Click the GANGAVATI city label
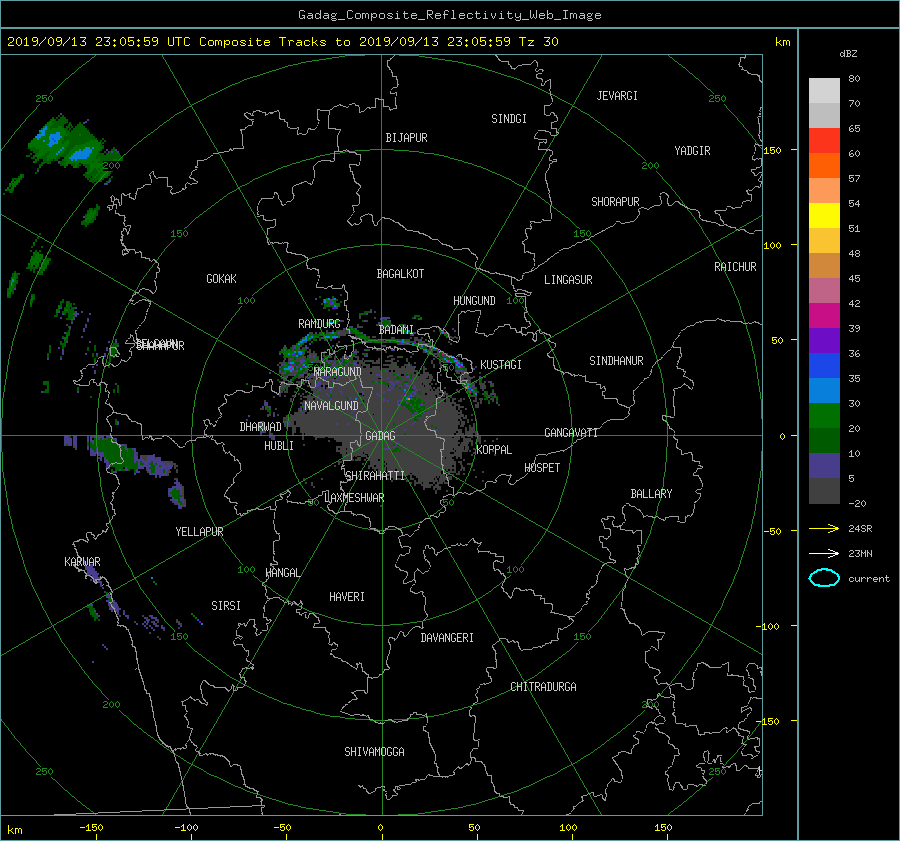The image size is (900, 841). click(571, 433)
